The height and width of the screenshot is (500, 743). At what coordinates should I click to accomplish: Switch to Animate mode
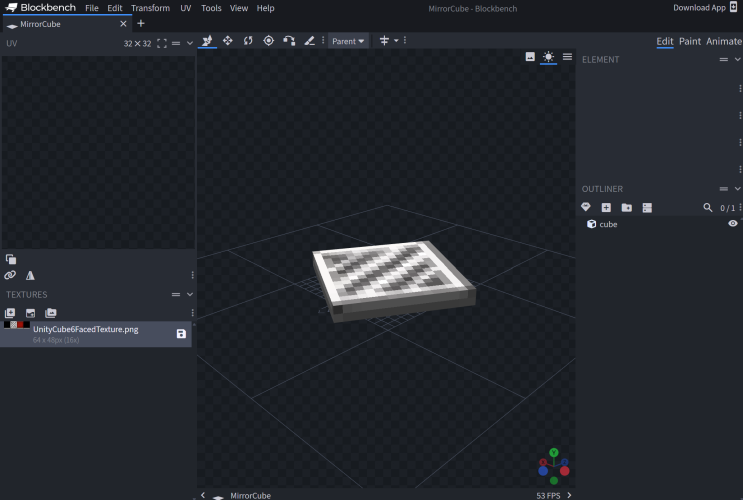724,41
